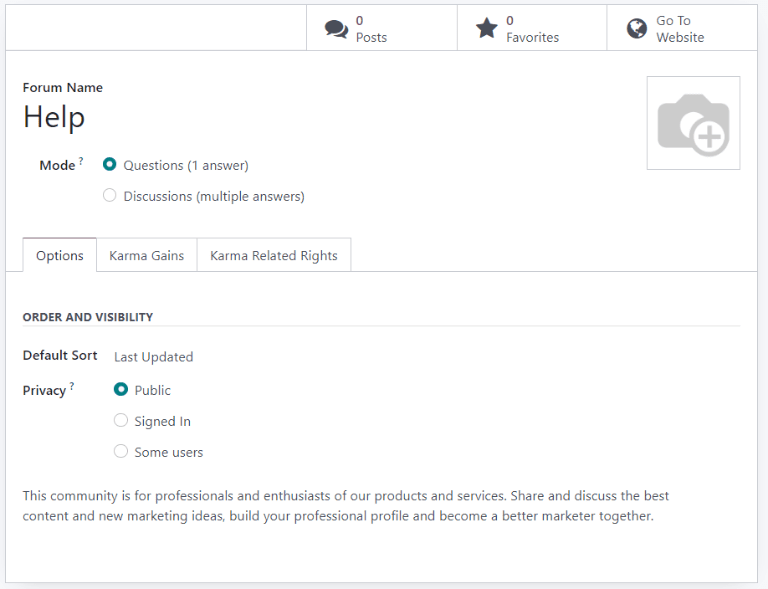Click the Default Sort label

[60, 355]
